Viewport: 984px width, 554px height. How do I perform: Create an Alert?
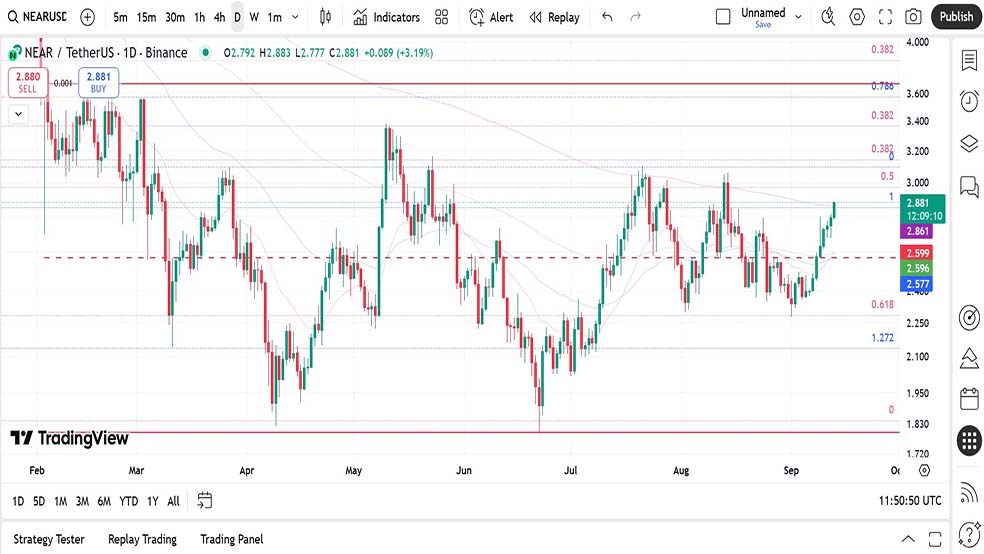491,17
